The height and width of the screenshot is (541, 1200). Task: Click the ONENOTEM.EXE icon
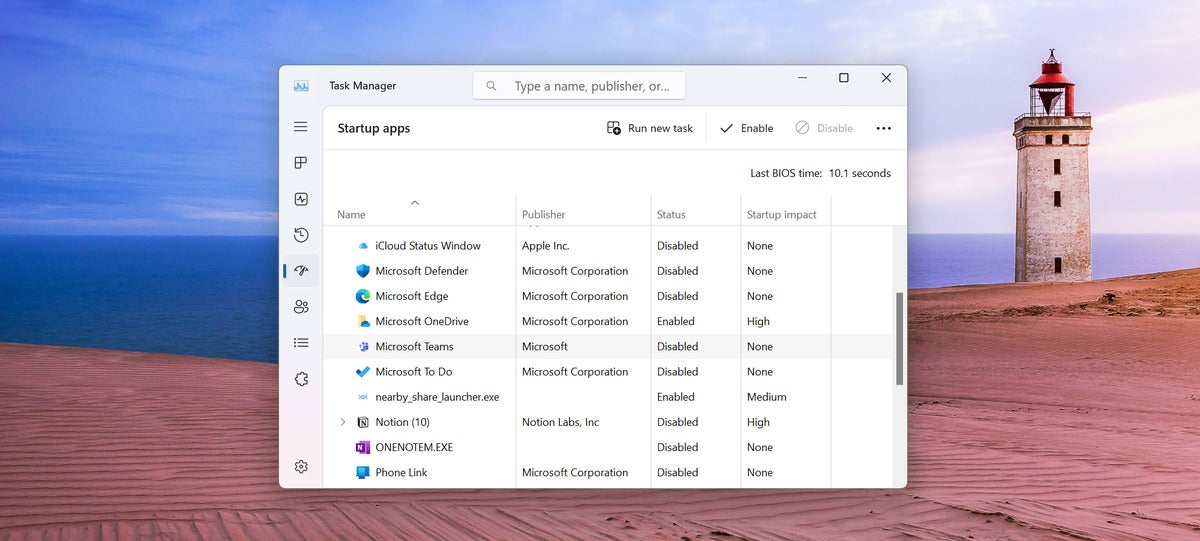pyautogui.click(x=363, y=447)
